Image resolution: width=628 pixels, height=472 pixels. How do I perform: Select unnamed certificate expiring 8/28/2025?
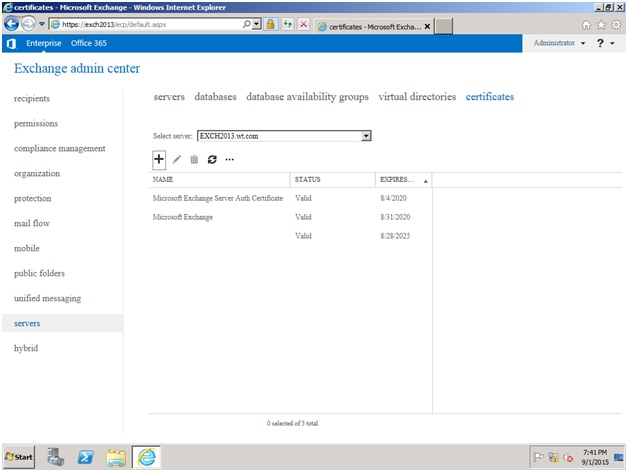point(290,236)
